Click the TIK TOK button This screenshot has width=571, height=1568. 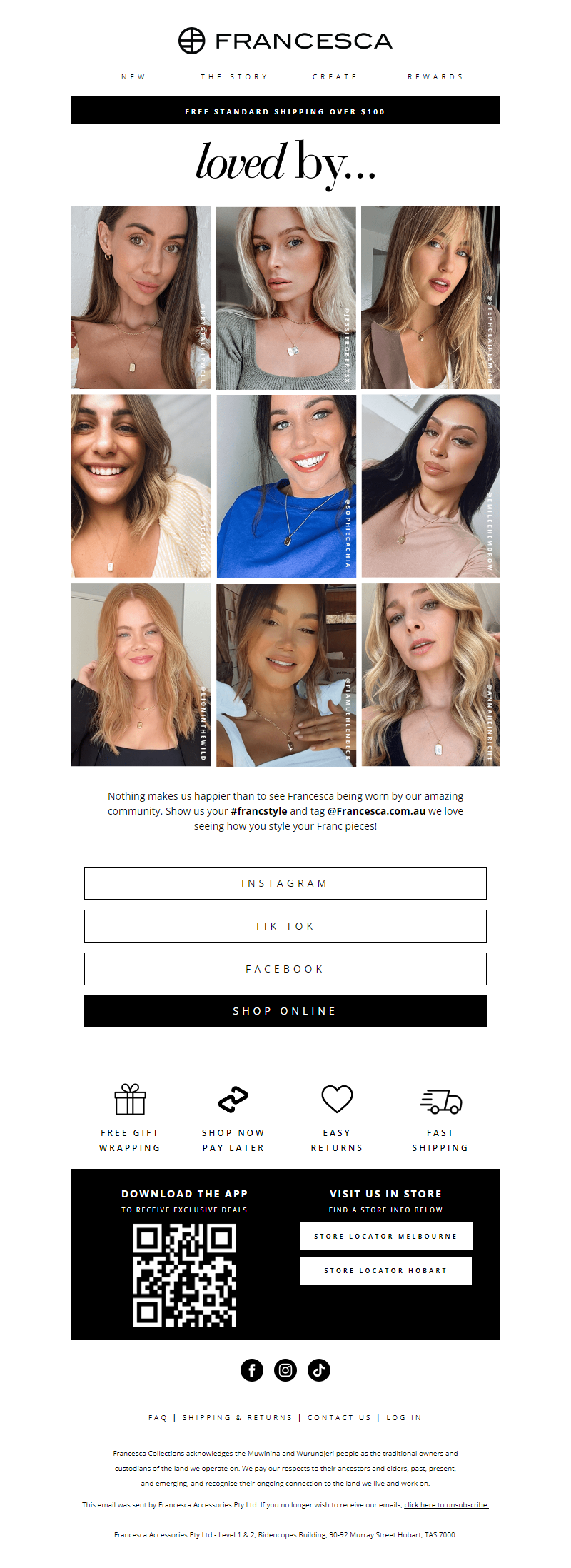(x=285, y=926)
